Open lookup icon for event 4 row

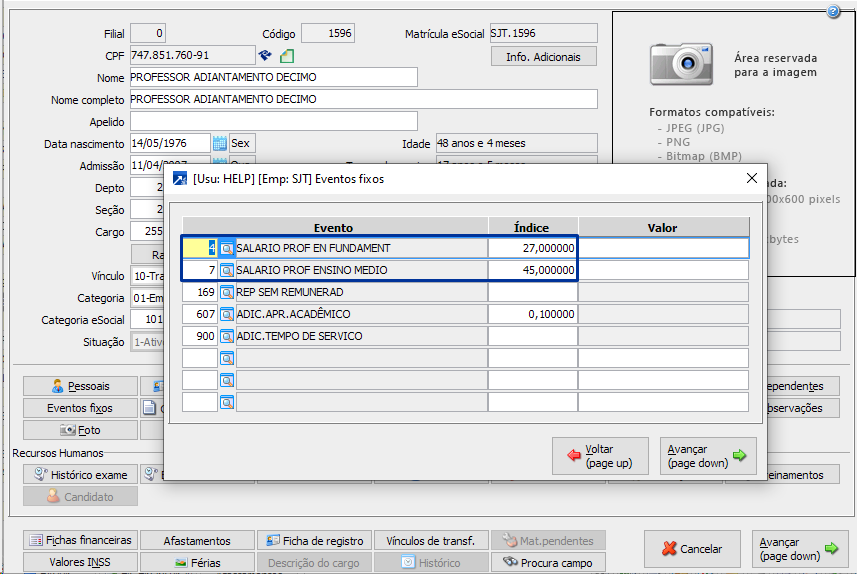click(x=227, y=249)
